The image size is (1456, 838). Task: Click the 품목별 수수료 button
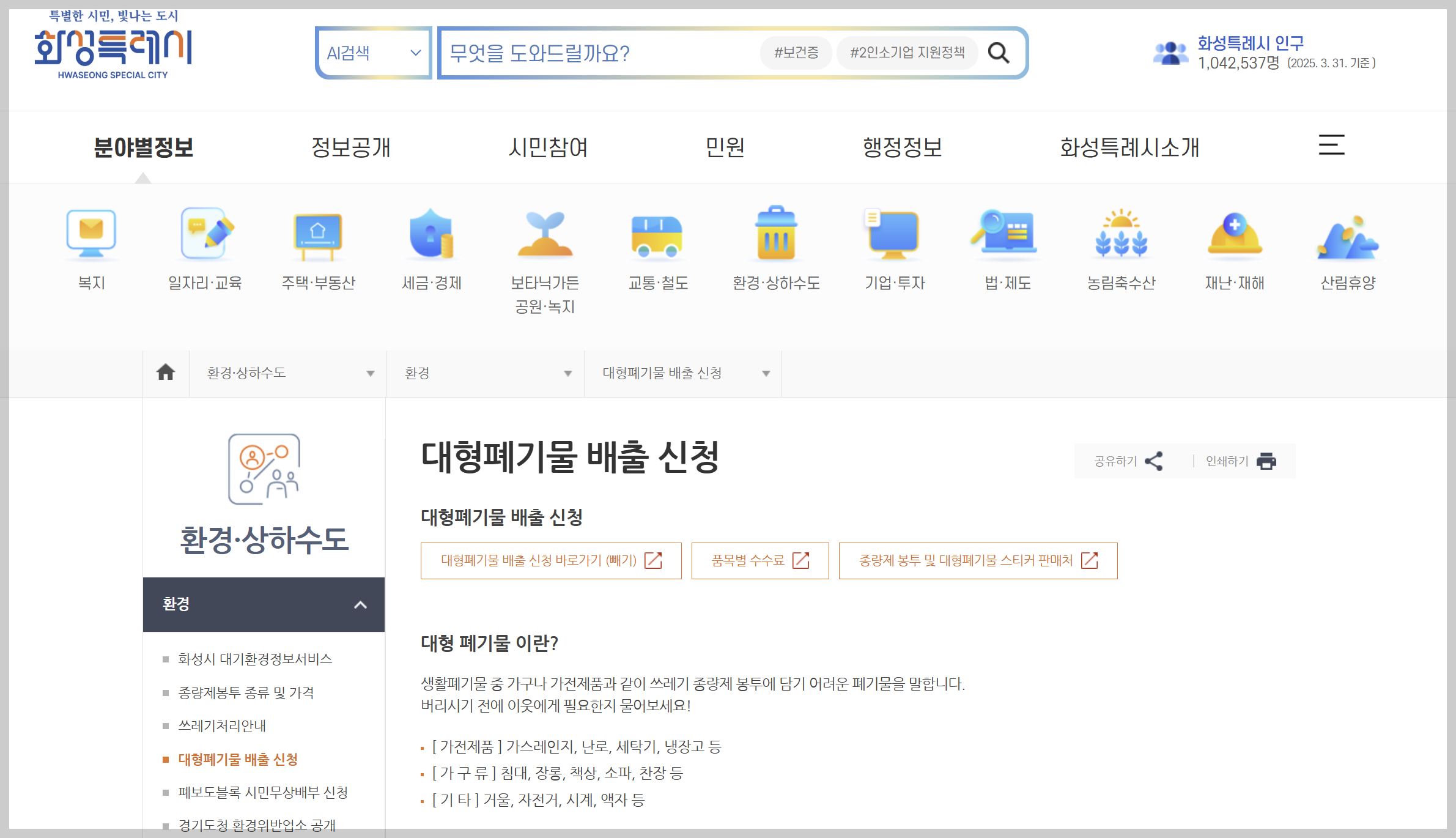(759, 560)
